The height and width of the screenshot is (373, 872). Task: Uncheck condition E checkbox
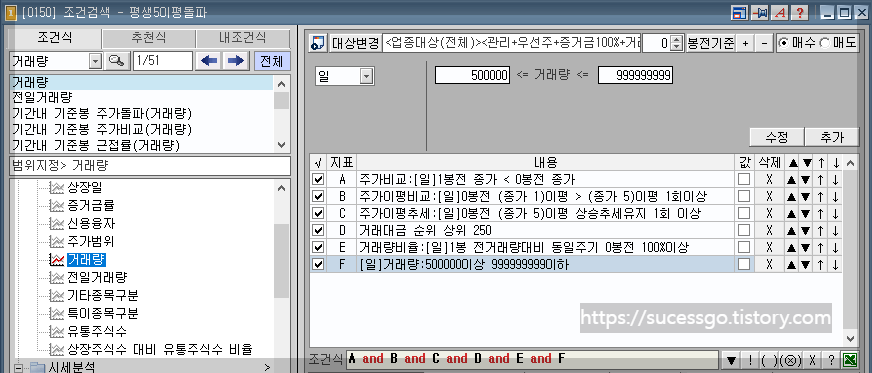318,248
